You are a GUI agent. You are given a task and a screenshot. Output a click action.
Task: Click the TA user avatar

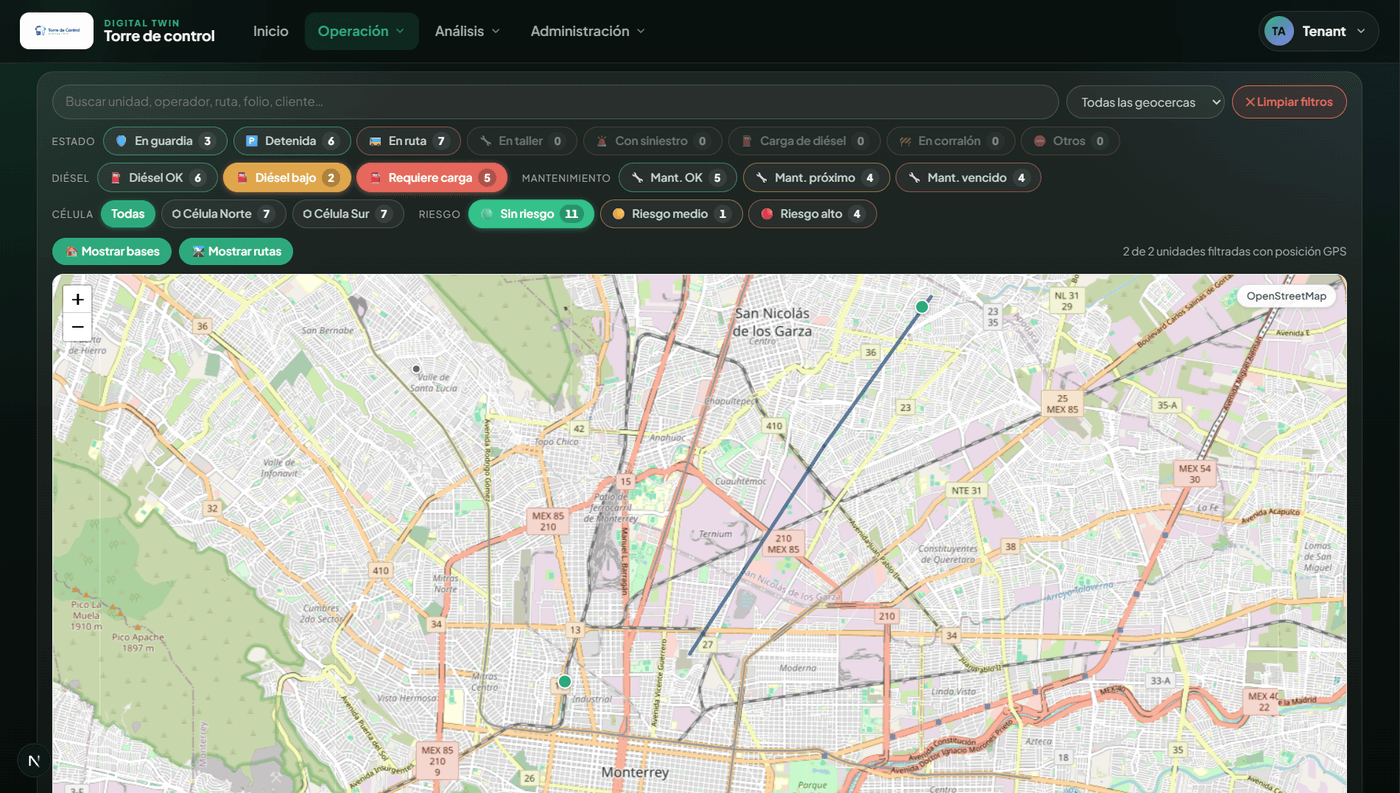(1279, 31)
